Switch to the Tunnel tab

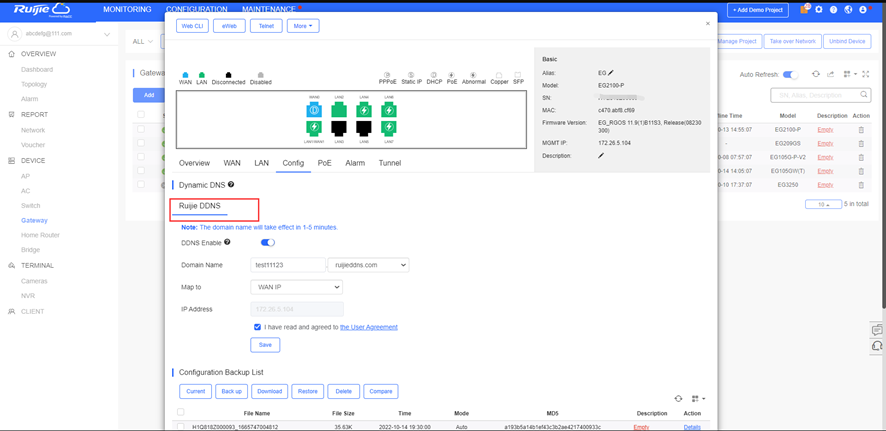pos(390,163)
